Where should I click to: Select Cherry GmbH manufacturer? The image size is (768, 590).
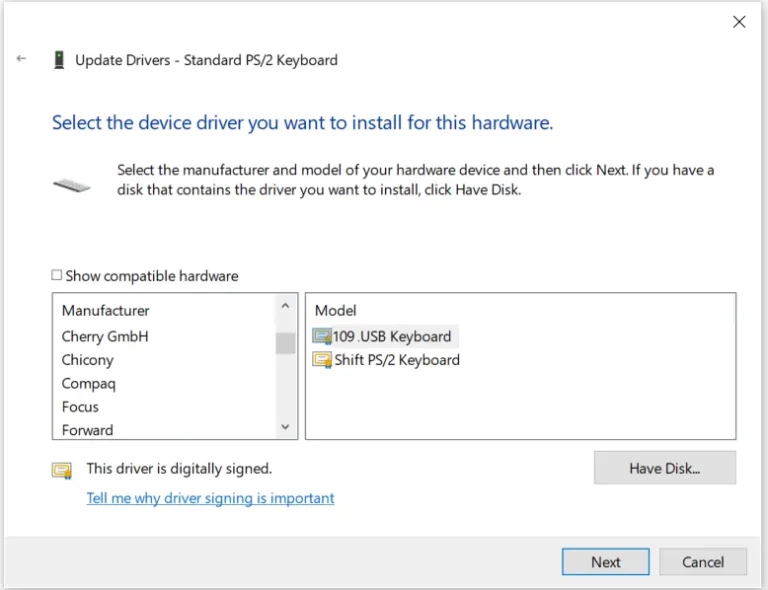tap(105, 336)
